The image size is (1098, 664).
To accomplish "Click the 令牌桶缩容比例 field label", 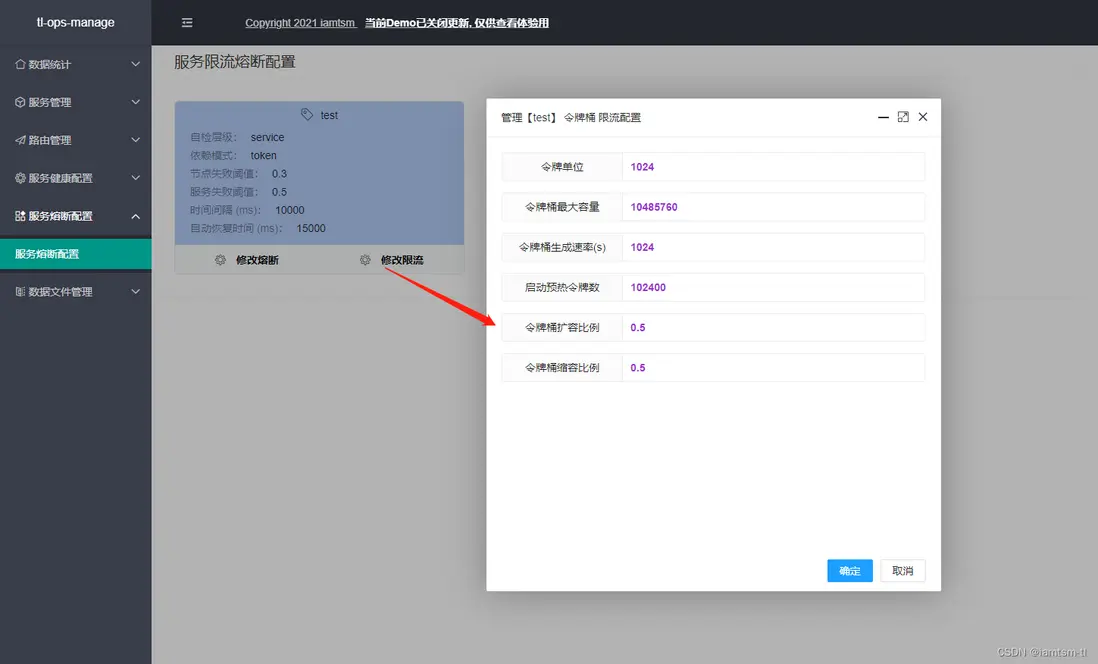I will [x=562, y=368].
